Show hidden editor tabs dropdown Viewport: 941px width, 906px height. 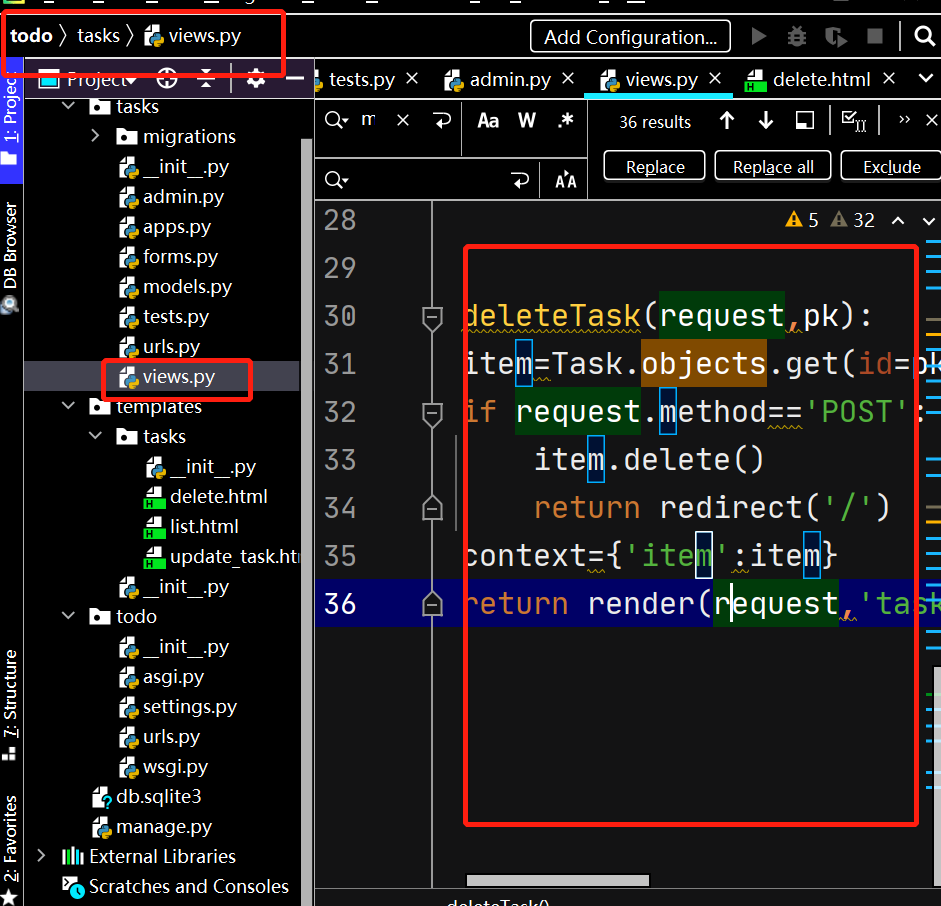tap(925, 78)
